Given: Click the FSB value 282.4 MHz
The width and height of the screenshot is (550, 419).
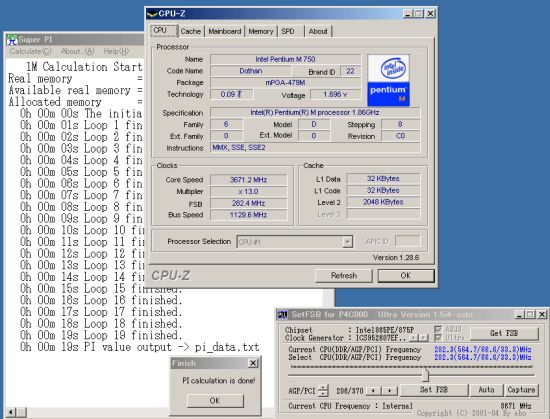Looking at the screenshot, I should click(x=249, y=203).
